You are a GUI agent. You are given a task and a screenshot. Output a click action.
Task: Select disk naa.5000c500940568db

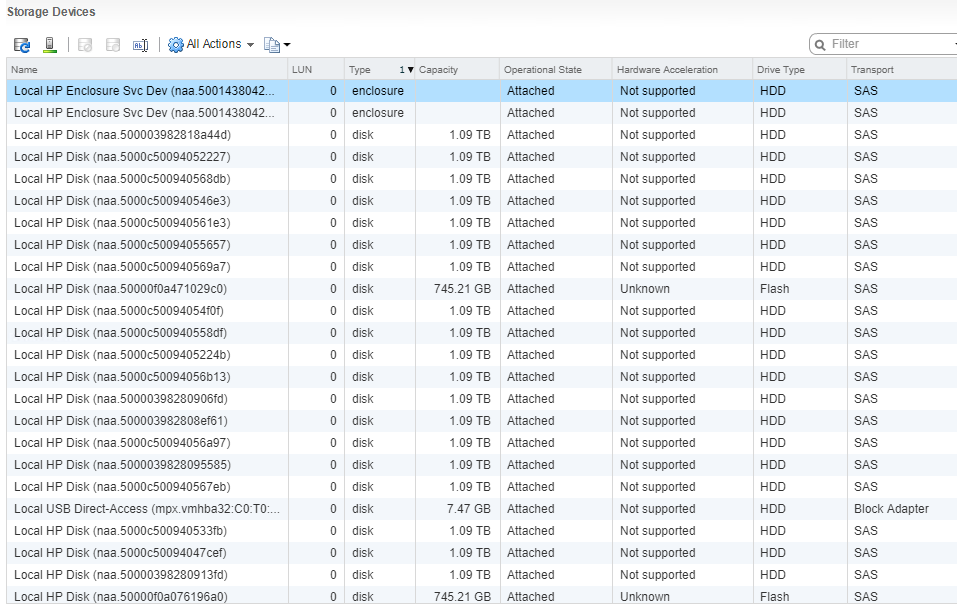click(482, 179)
